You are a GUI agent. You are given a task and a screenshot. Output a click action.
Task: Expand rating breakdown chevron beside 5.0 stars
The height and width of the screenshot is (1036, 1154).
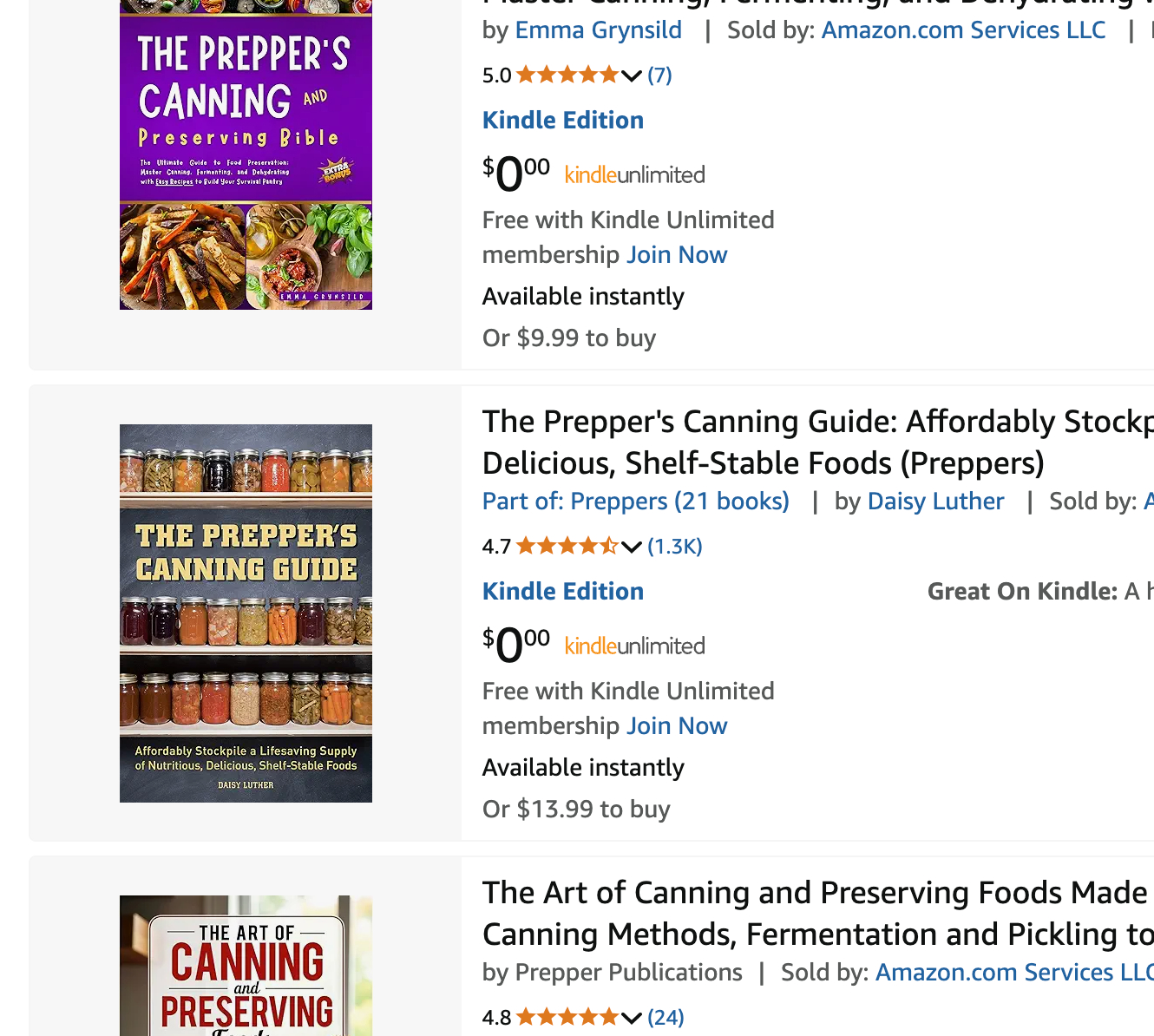click(632, 76)
